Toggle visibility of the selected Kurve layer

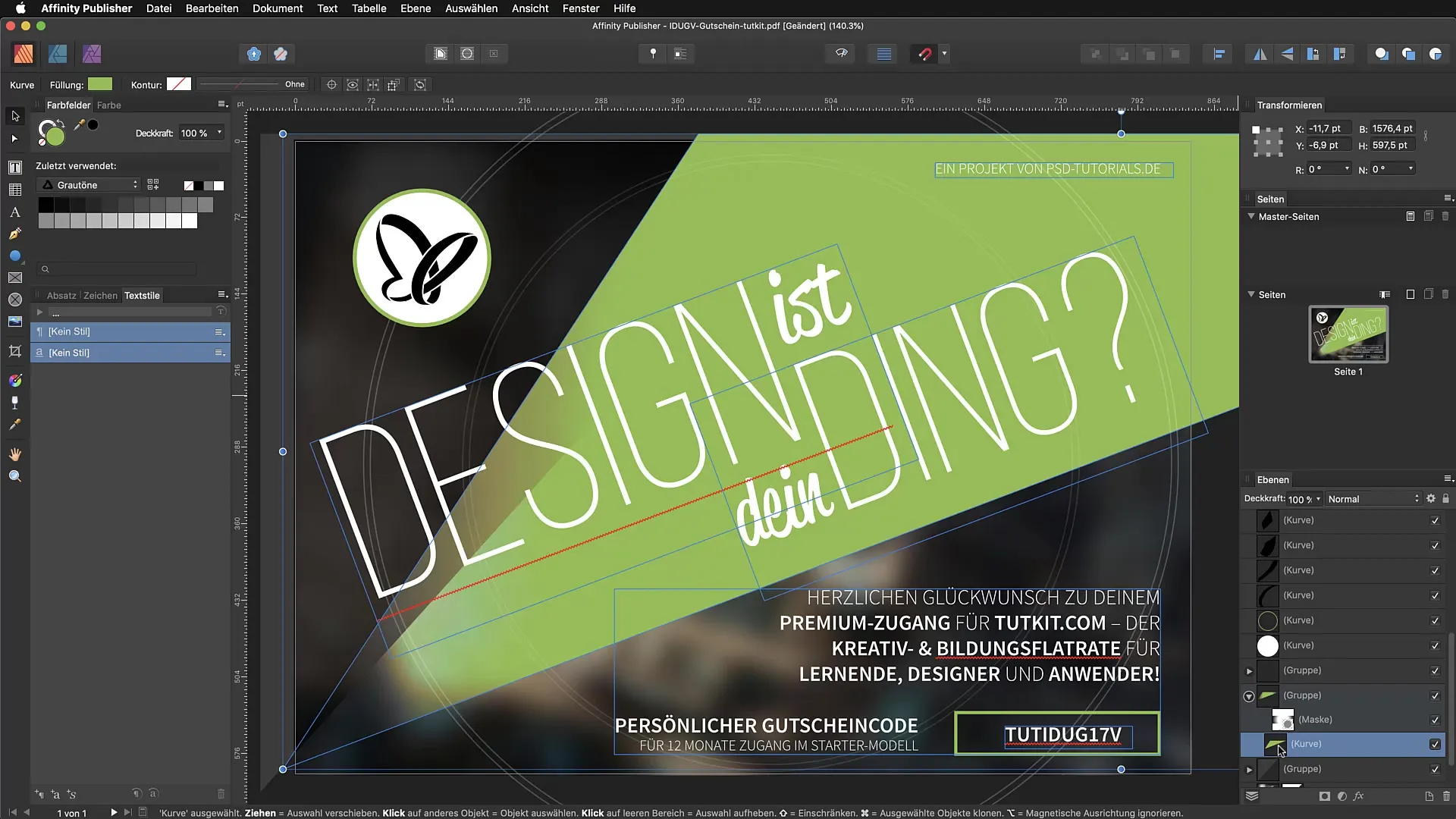pyautogui.click(x=1435, y=745)
